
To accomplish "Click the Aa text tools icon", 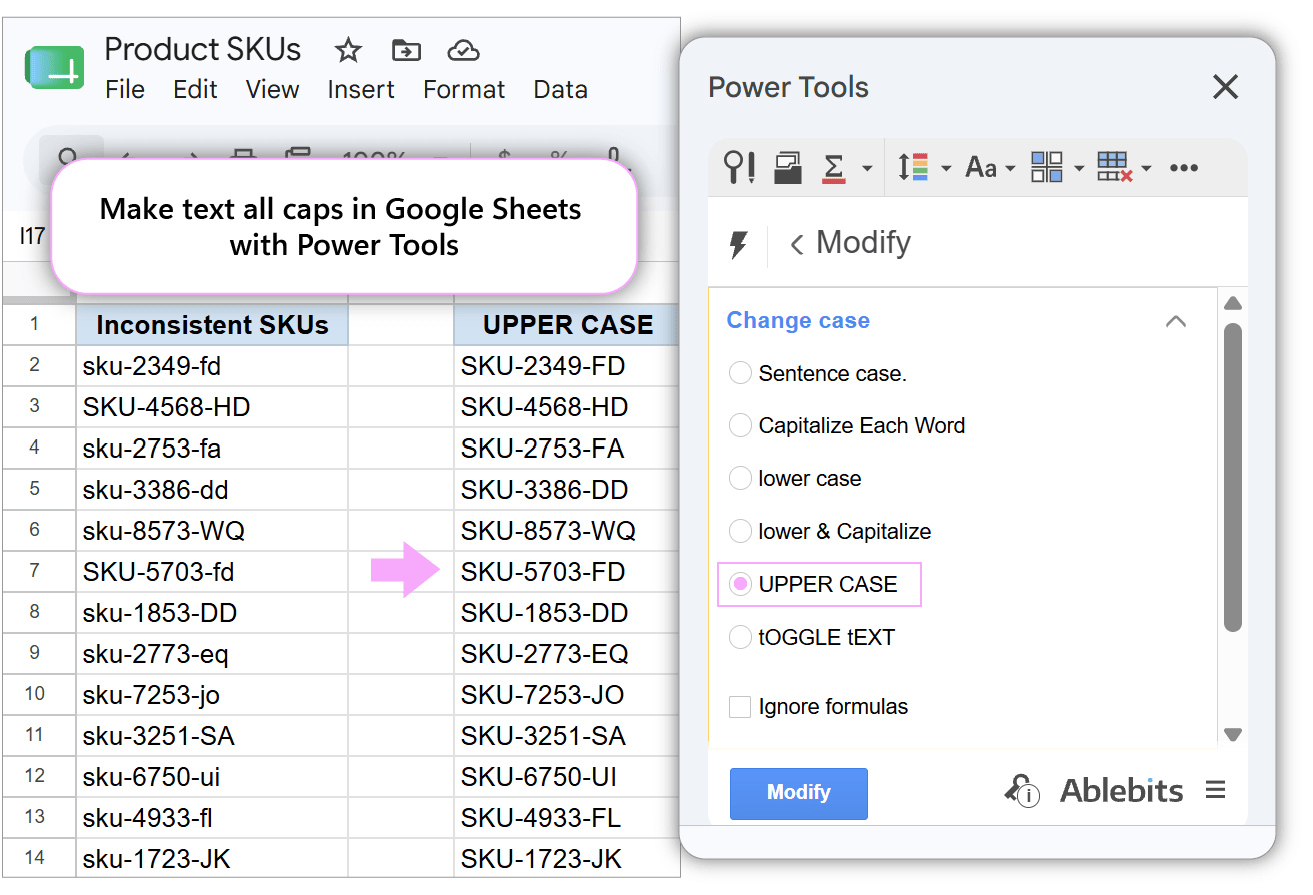I will [980, 168].
